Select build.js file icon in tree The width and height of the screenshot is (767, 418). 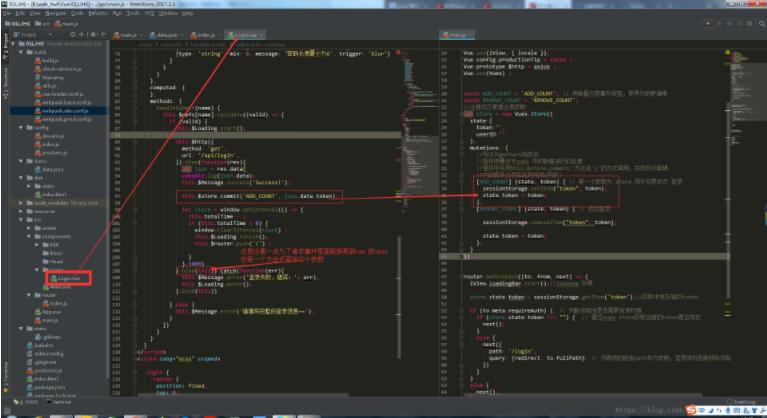tap(38, 61)
